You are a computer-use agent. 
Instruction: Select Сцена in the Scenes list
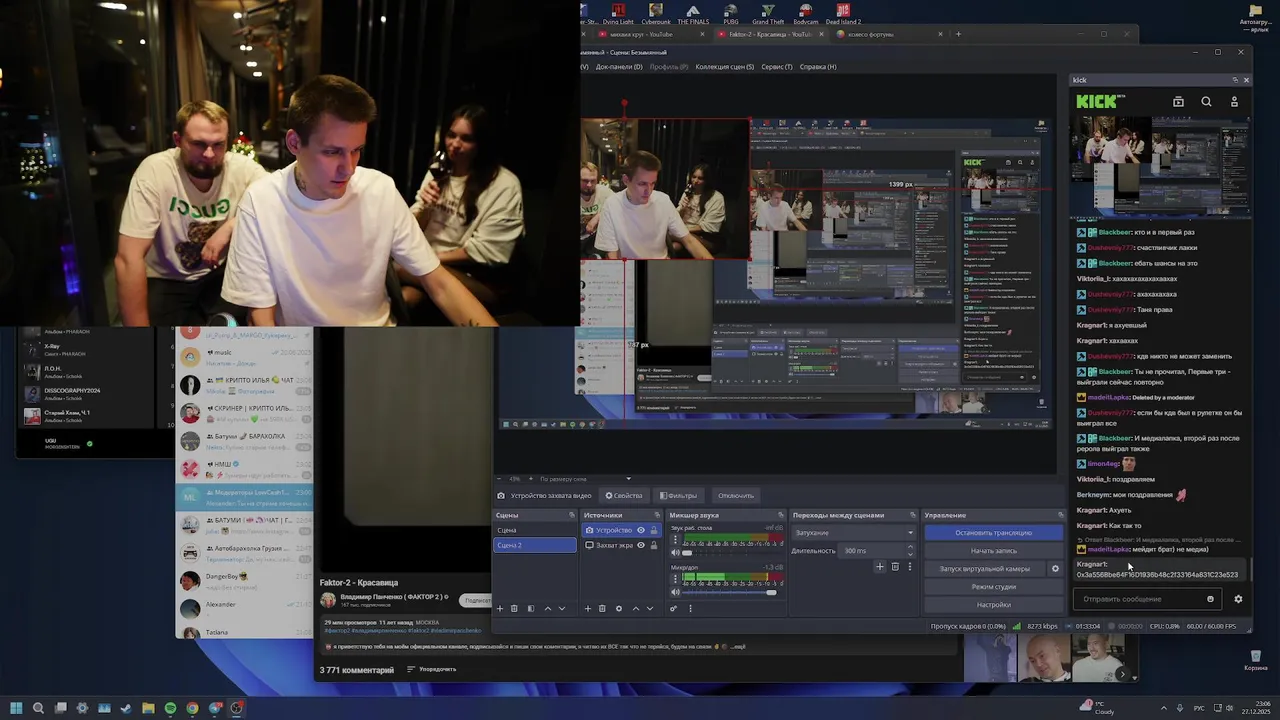[535, 530]
